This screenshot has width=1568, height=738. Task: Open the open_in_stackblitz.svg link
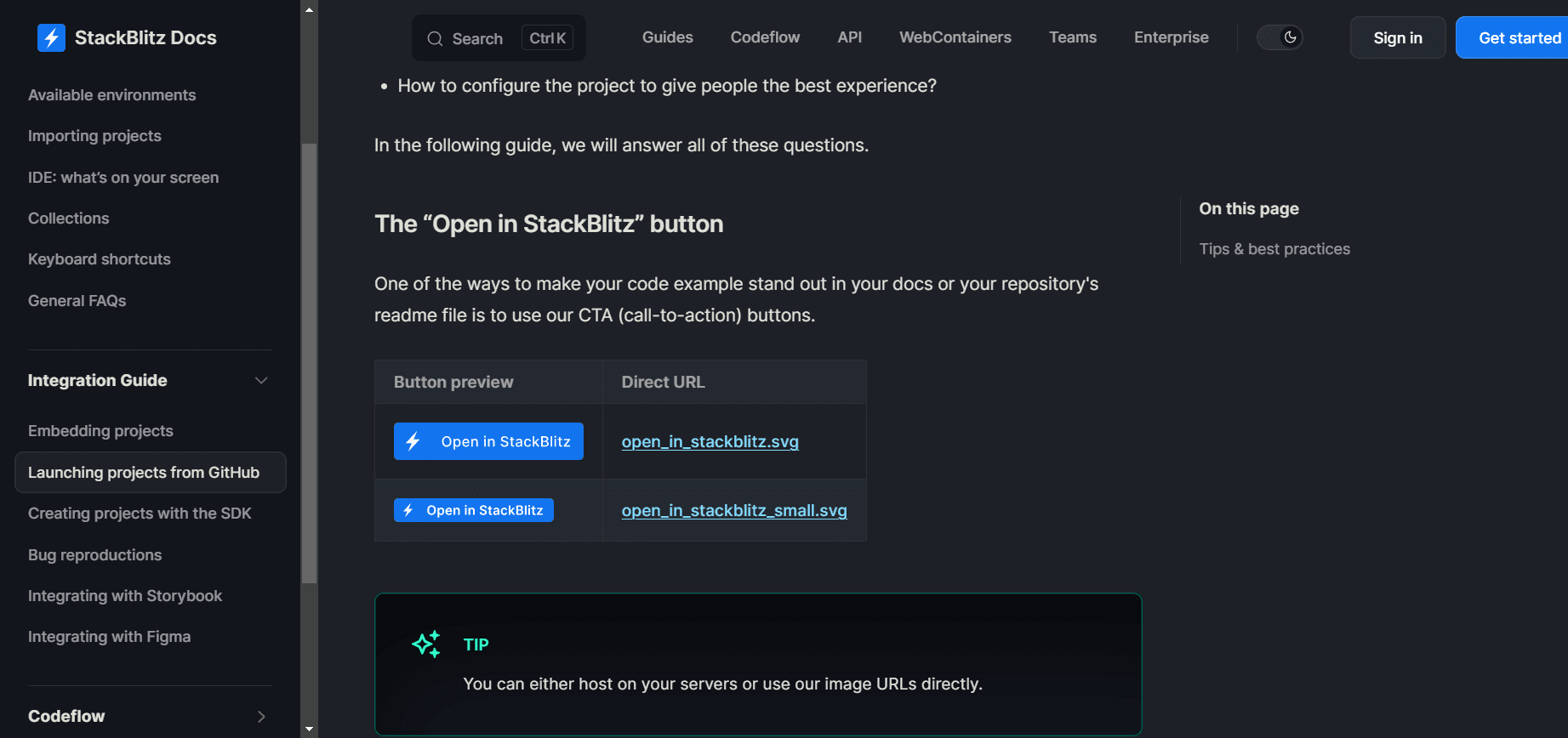click(x=710, y=441)
